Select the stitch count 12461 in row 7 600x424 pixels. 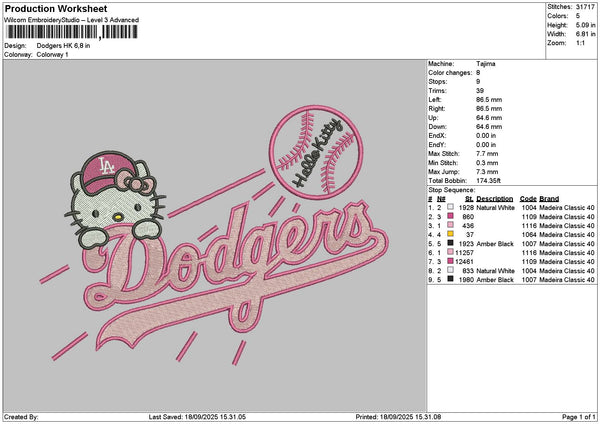pos(465,262)
